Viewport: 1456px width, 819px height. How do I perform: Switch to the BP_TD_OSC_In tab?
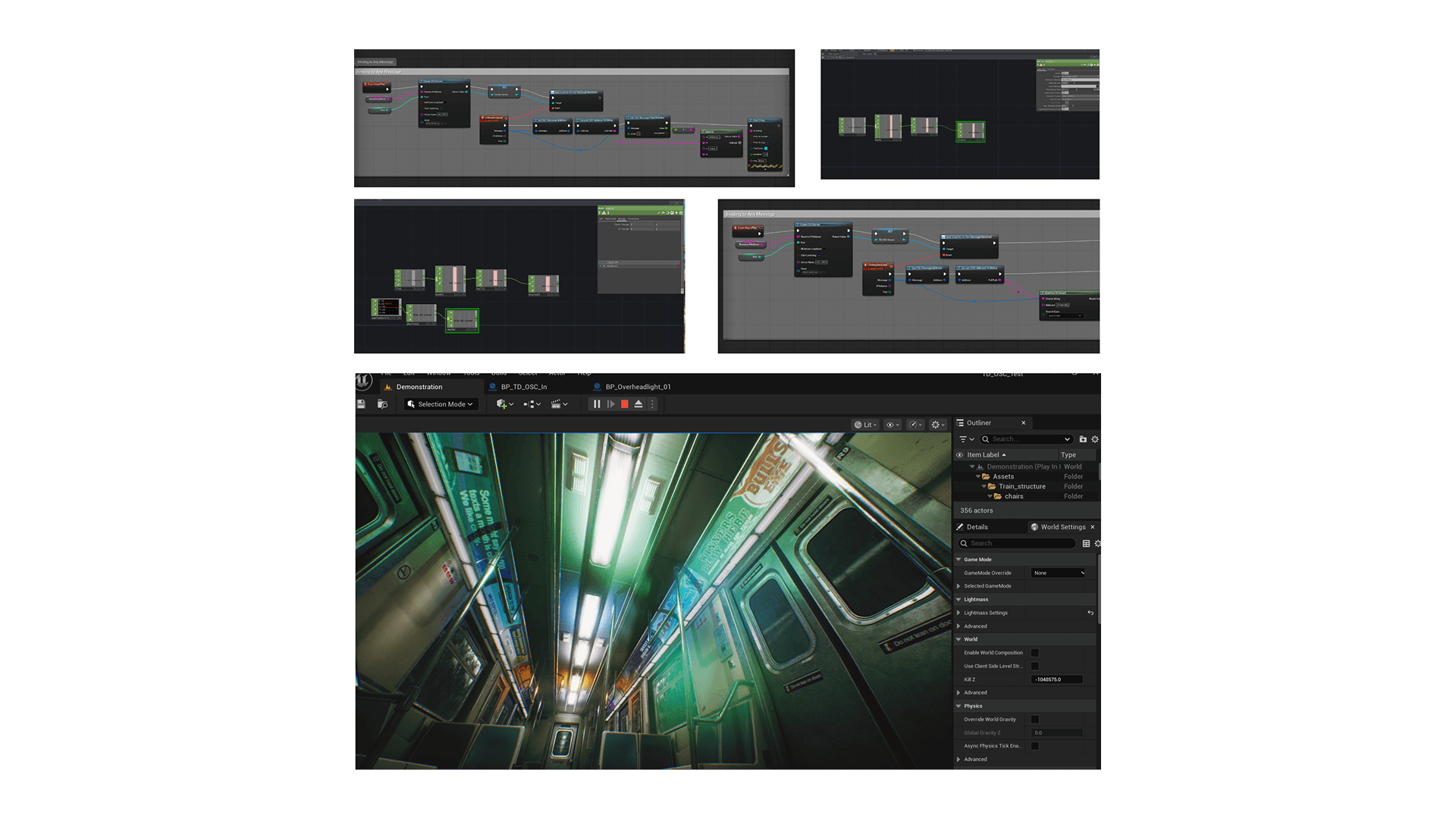click(523, 387)
